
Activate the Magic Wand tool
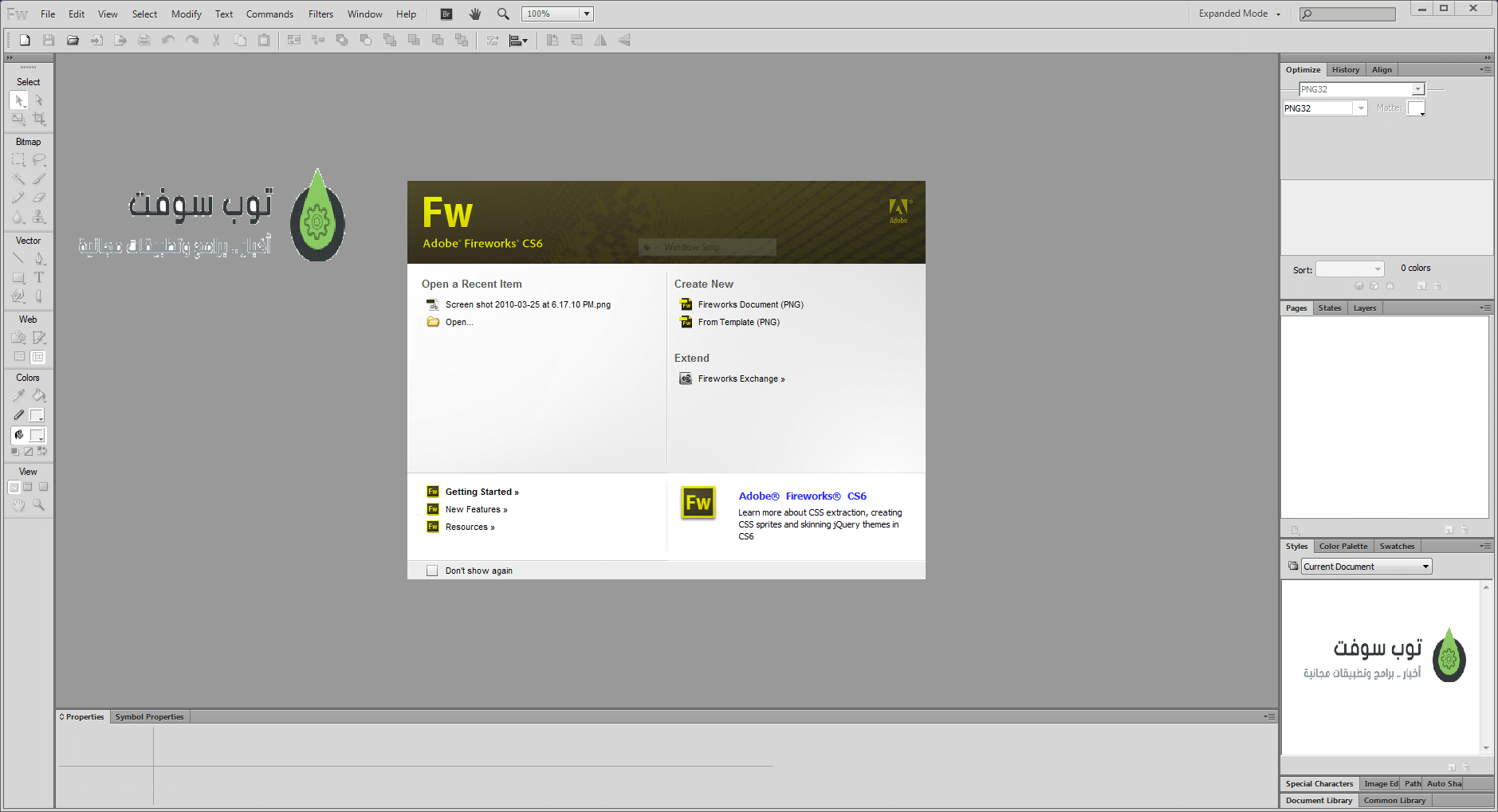(x=18, y=178)
